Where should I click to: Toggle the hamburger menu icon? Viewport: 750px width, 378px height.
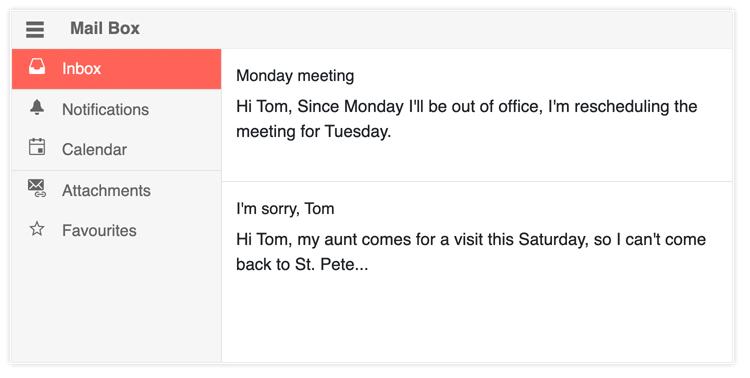click(x=35, y=29)
